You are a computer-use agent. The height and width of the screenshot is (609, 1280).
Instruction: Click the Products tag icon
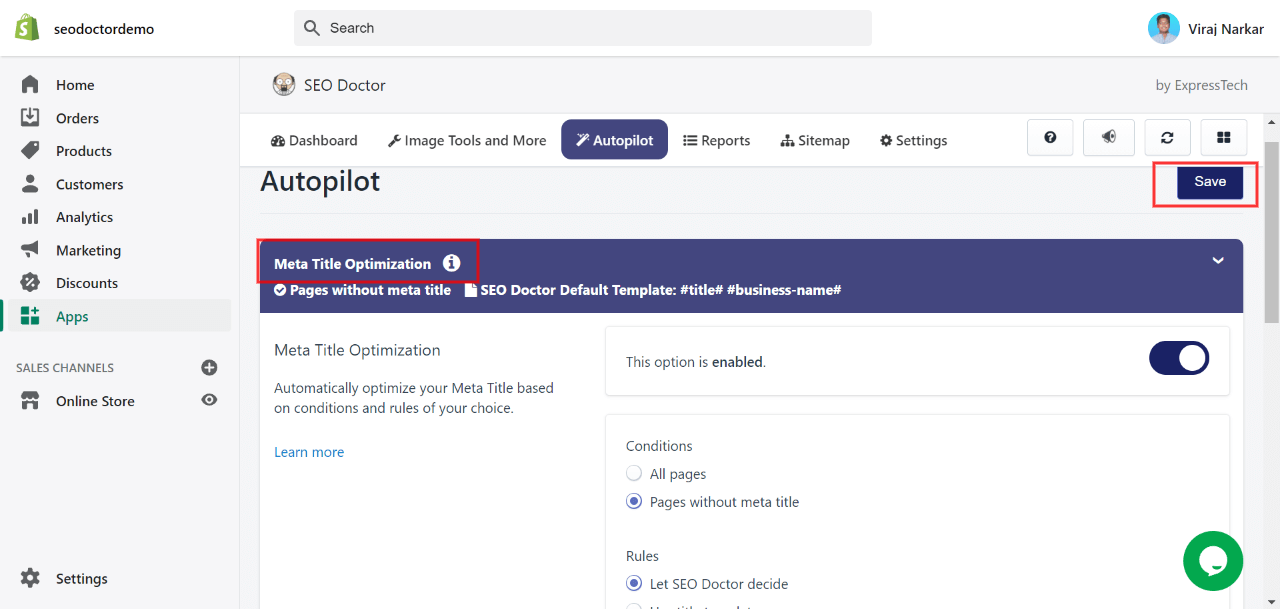30,151
